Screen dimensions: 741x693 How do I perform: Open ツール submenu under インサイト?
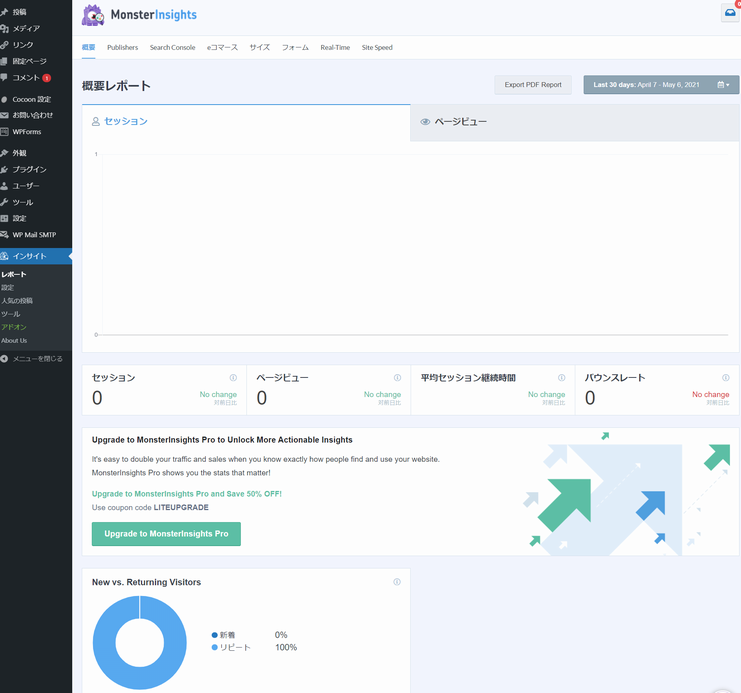(10, 314)
